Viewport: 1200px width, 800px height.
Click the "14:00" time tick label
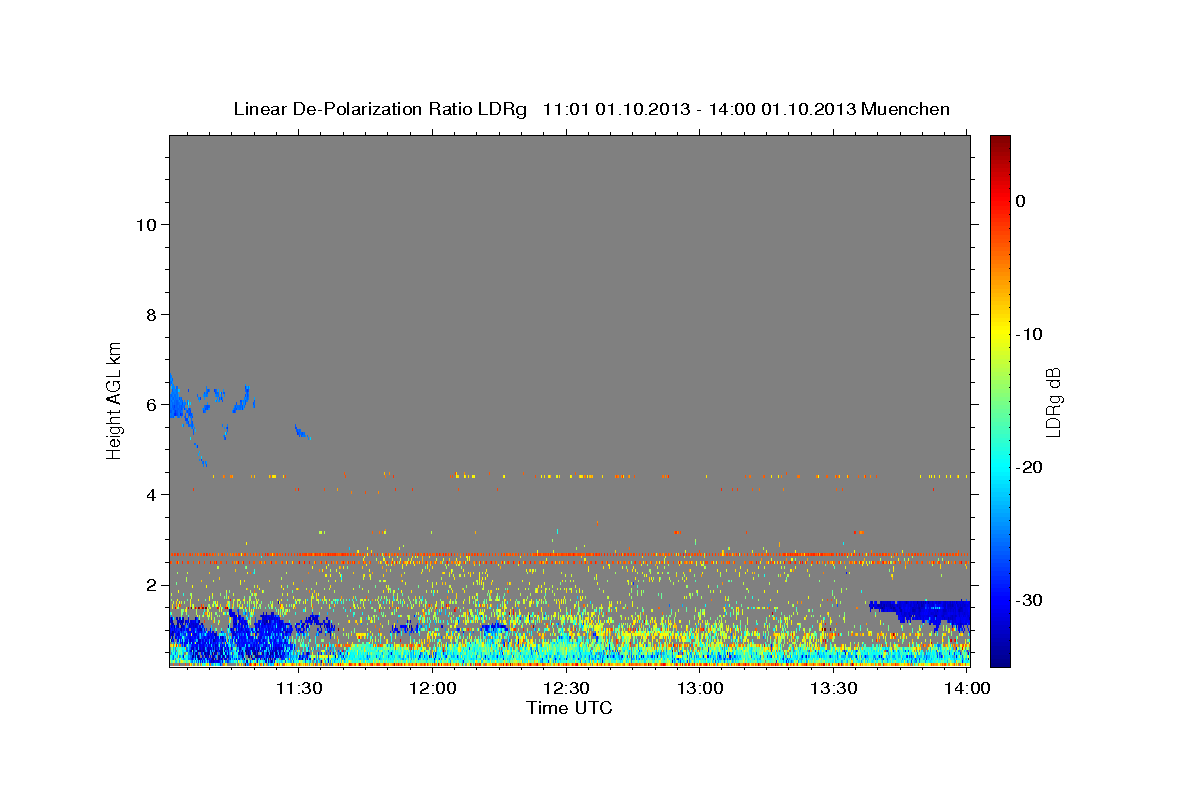click(969, 689)
